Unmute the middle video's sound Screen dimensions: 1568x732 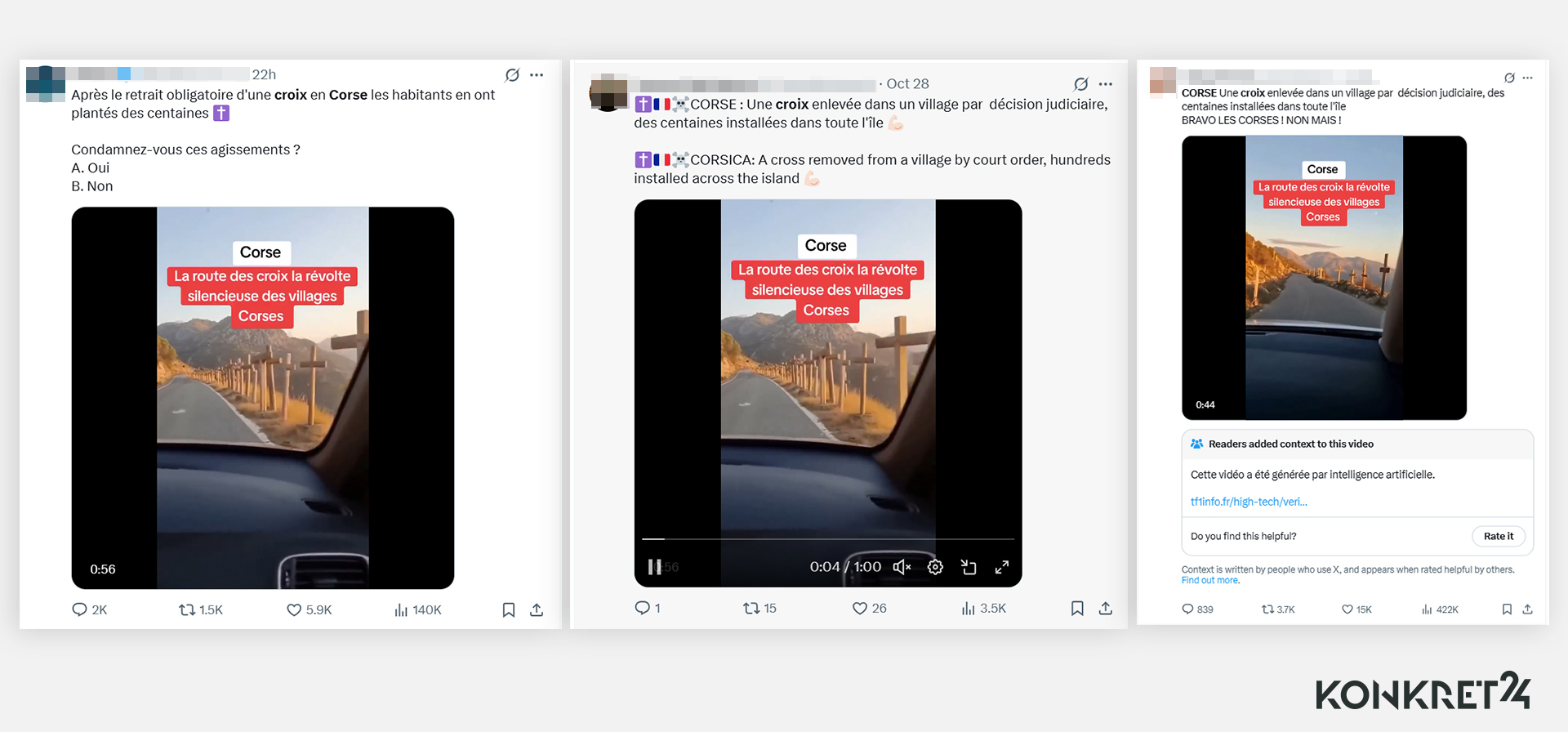click(902, 567)
